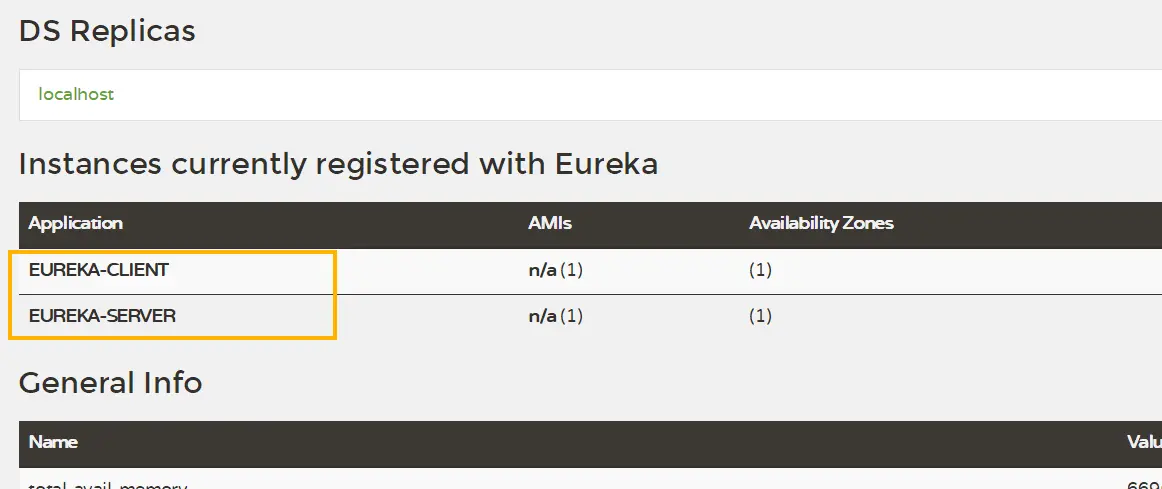Click the Name column header in General Info

click(x=53, y=442)
